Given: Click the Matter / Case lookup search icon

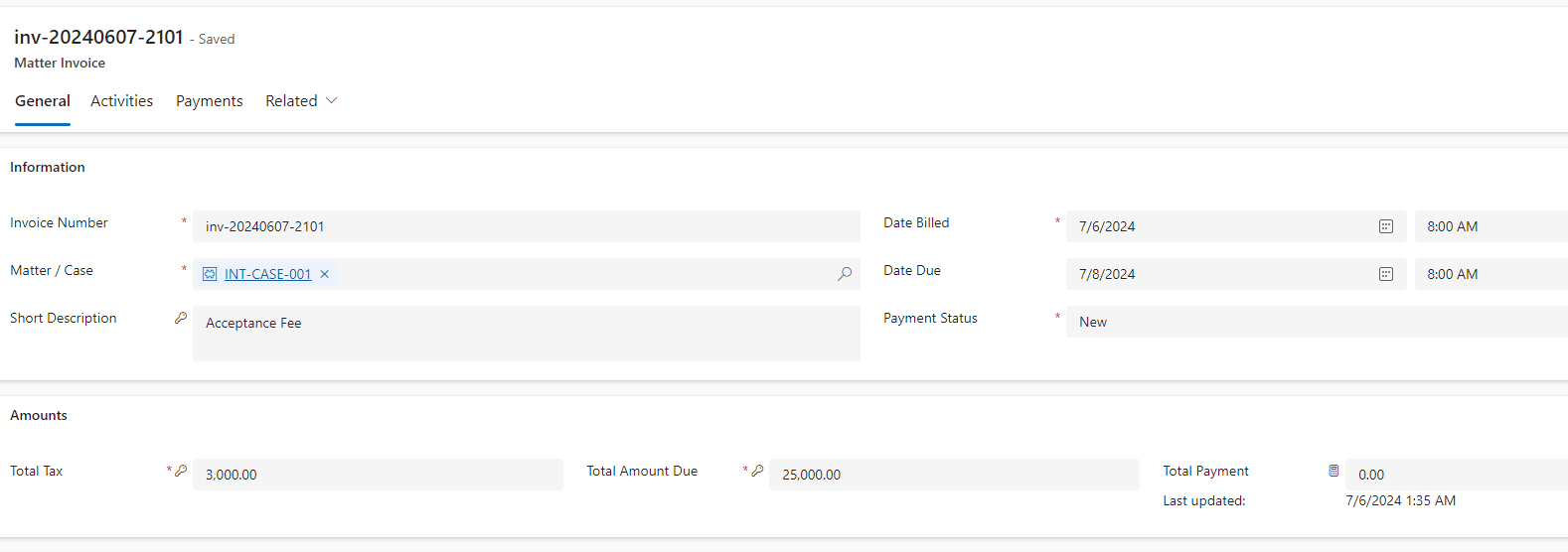Looking at the screenshot, I should tap(845, 274).
